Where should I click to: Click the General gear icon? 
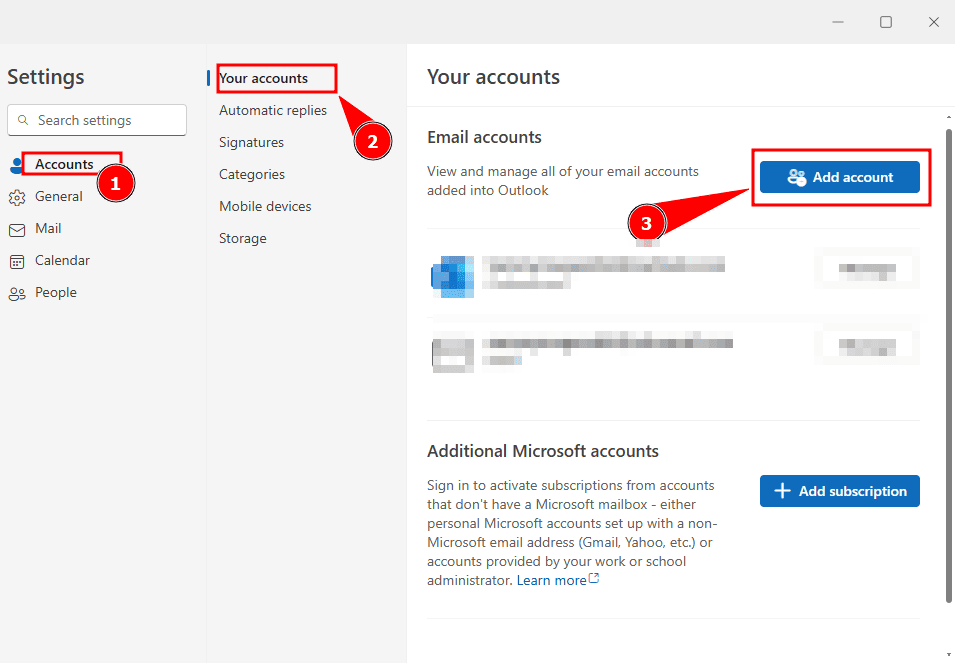click(x=17, y=197)
